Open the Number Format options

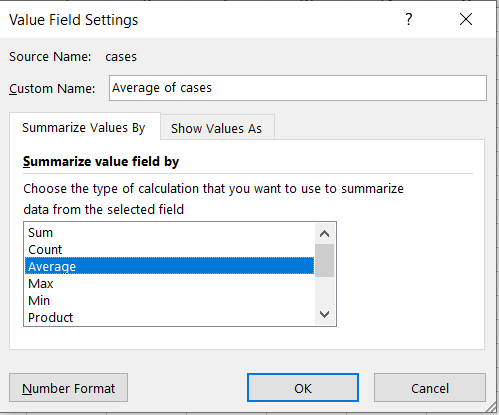pyautogui.click(x=68, y=388)
